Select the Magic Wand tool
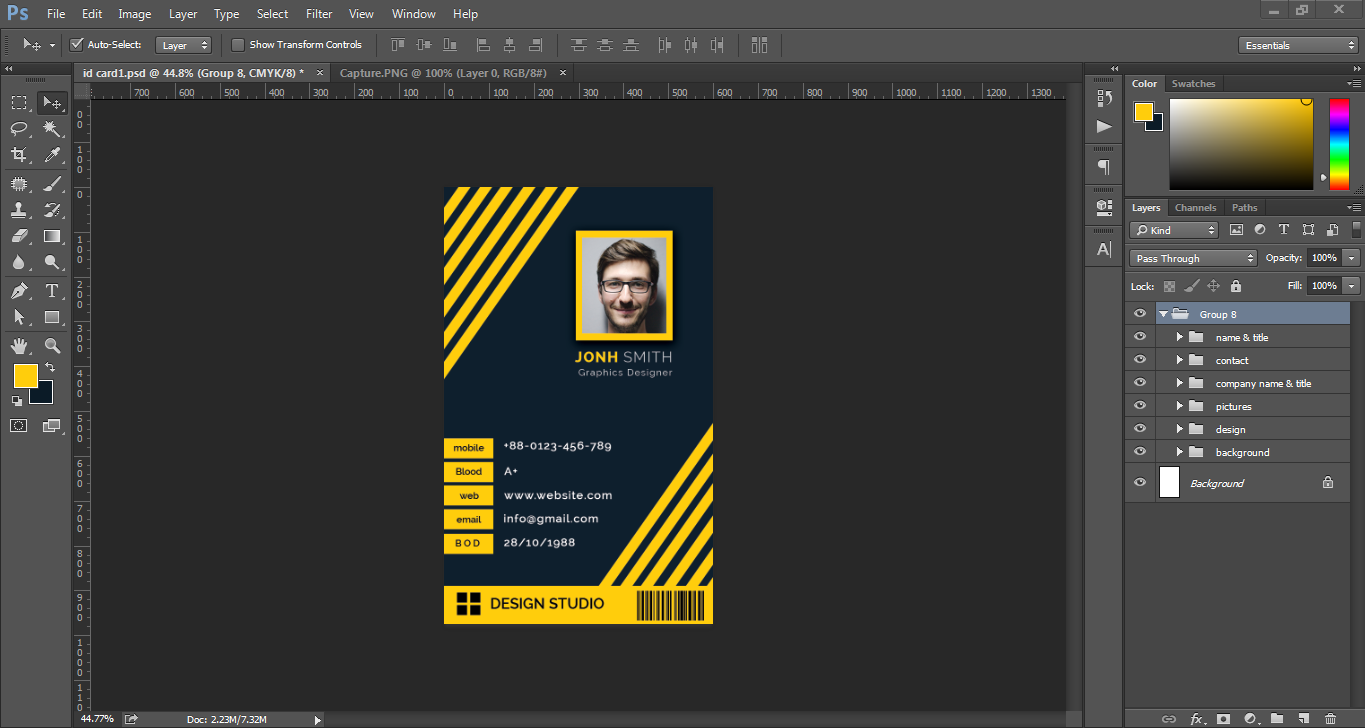This screenshot has width=1365, height=728. [x=52, y=128]
